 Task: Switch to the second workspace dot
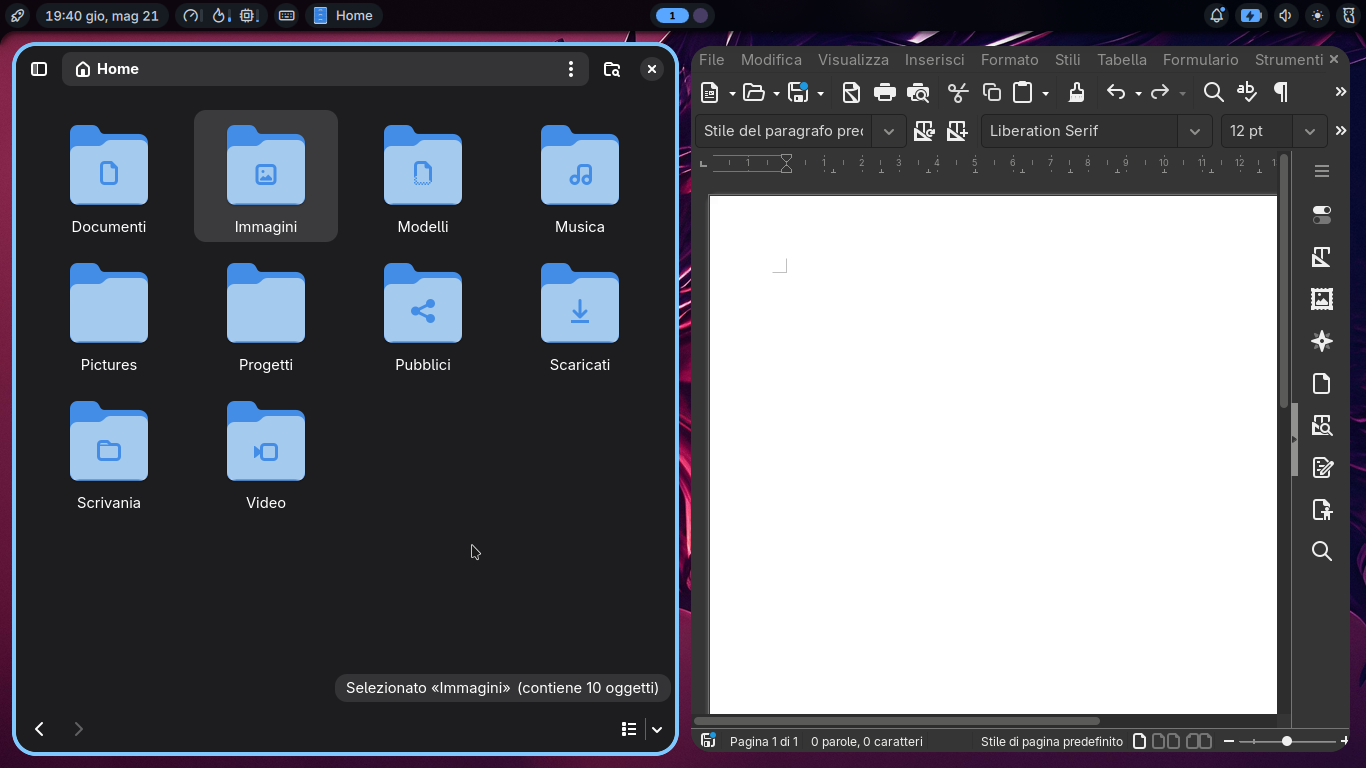pos(701,16)
